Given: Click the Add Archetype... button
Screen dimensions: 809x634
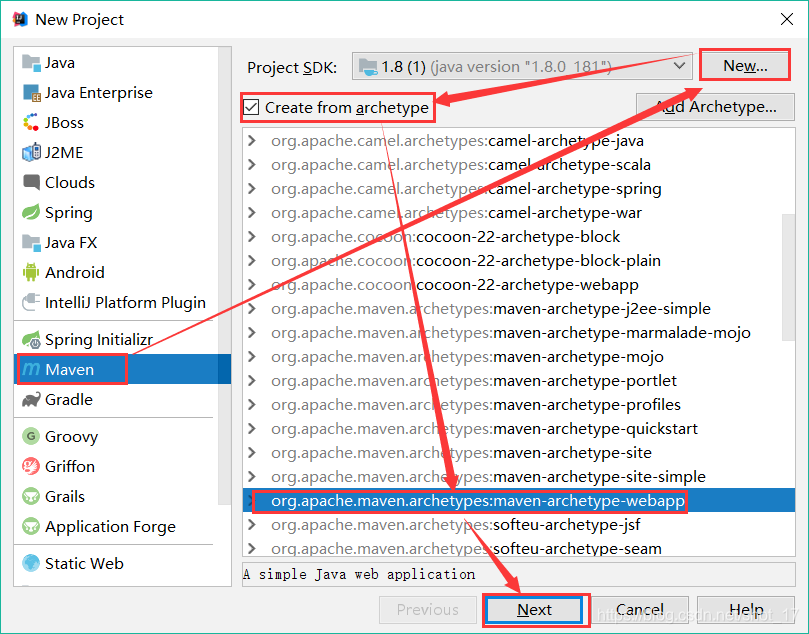Looking at the screenshot, I should click(x=715, y=107).
